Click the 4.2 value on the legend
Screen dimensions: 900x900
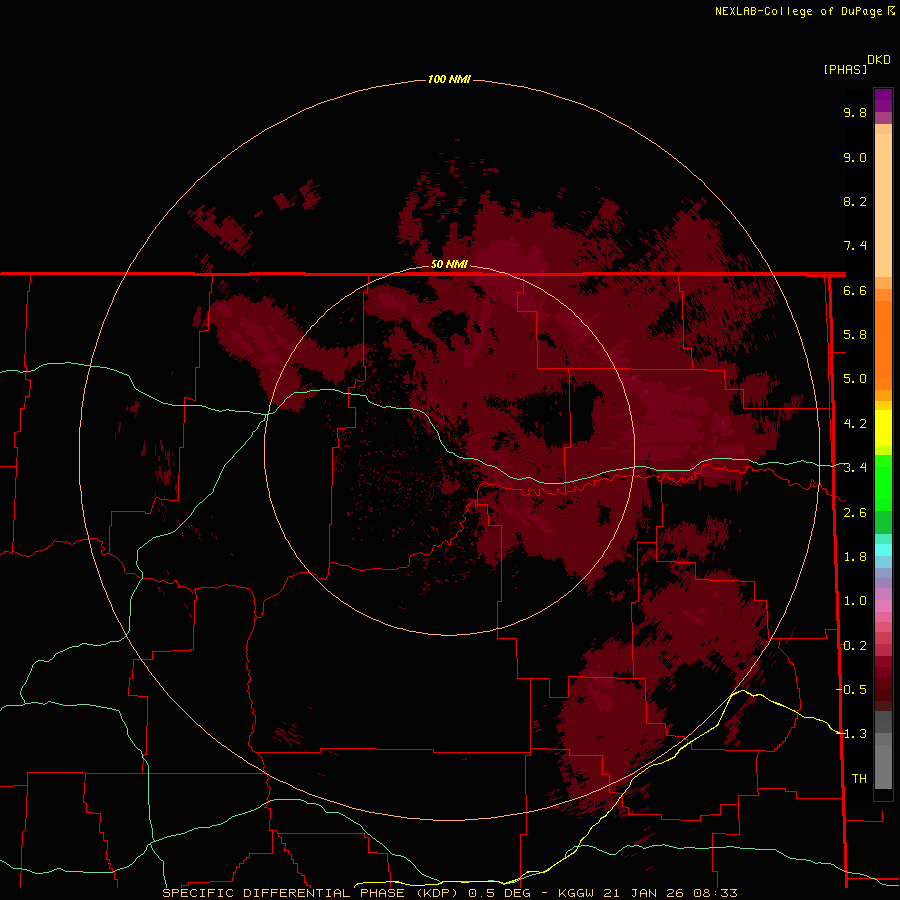tap(855, 424)
